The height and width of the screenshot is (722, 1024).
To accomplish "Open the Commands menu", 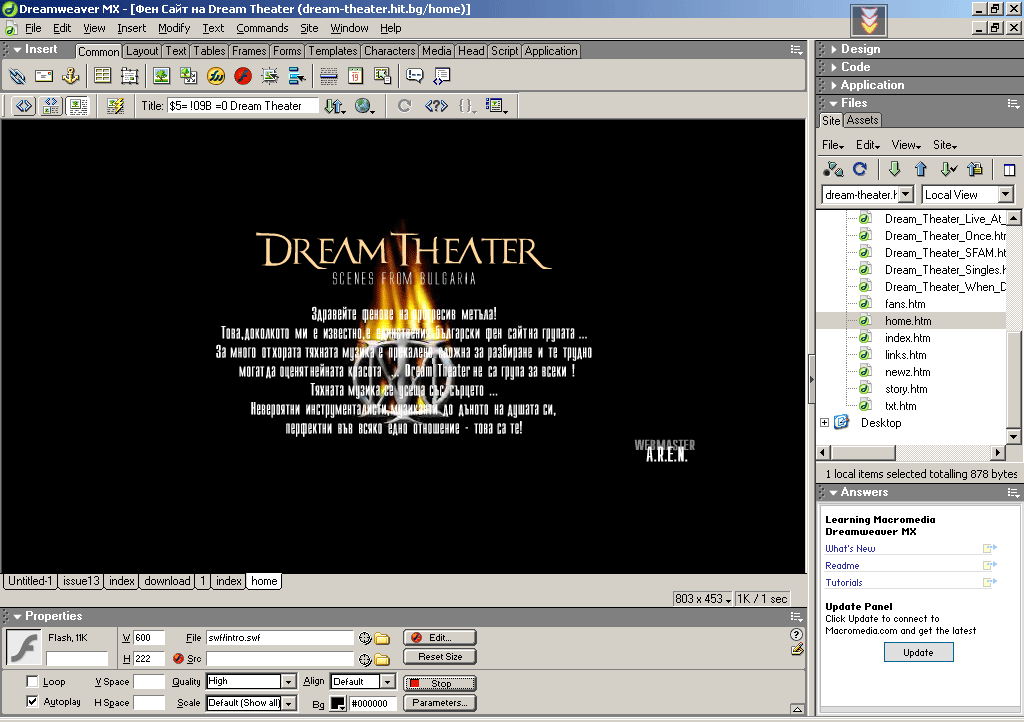I will tap(262, 28).
